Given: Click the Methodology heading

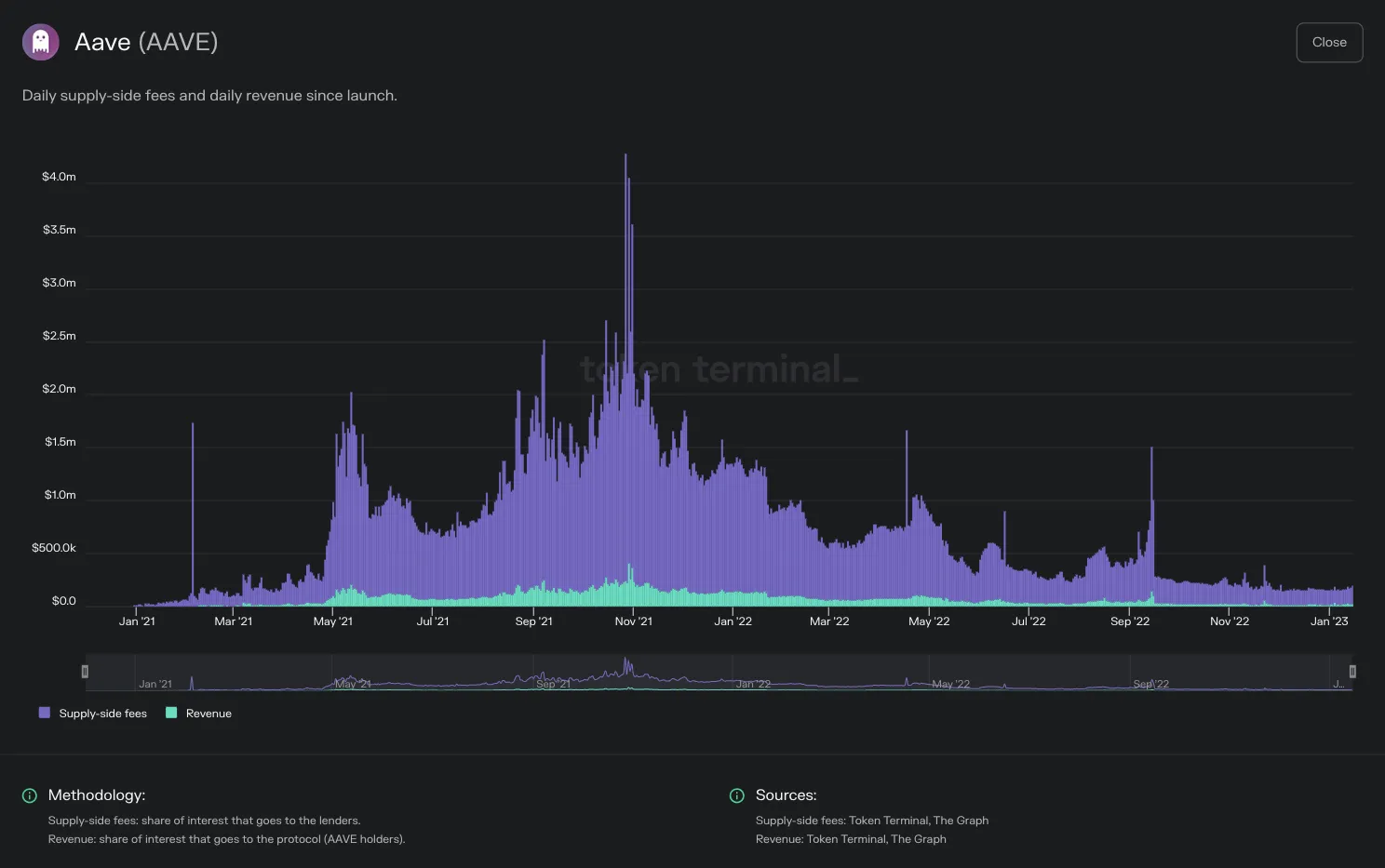Looking at the screenshot, I should 97,795.
